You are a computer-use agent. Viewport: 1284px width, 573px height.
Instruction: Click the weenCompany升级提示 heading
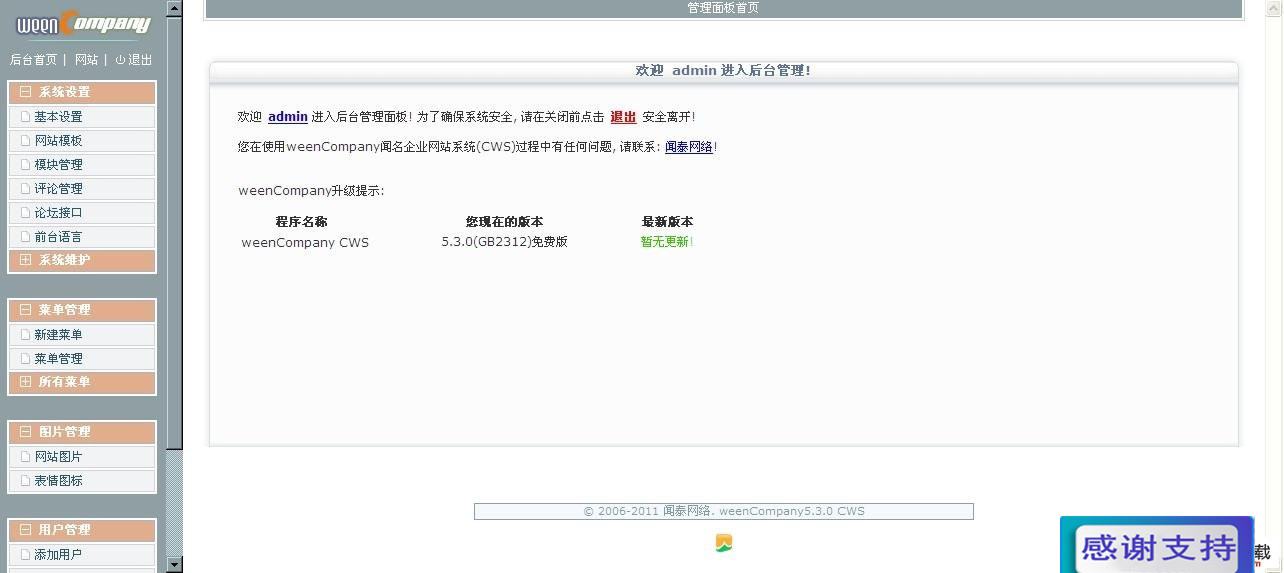(311, 191)
